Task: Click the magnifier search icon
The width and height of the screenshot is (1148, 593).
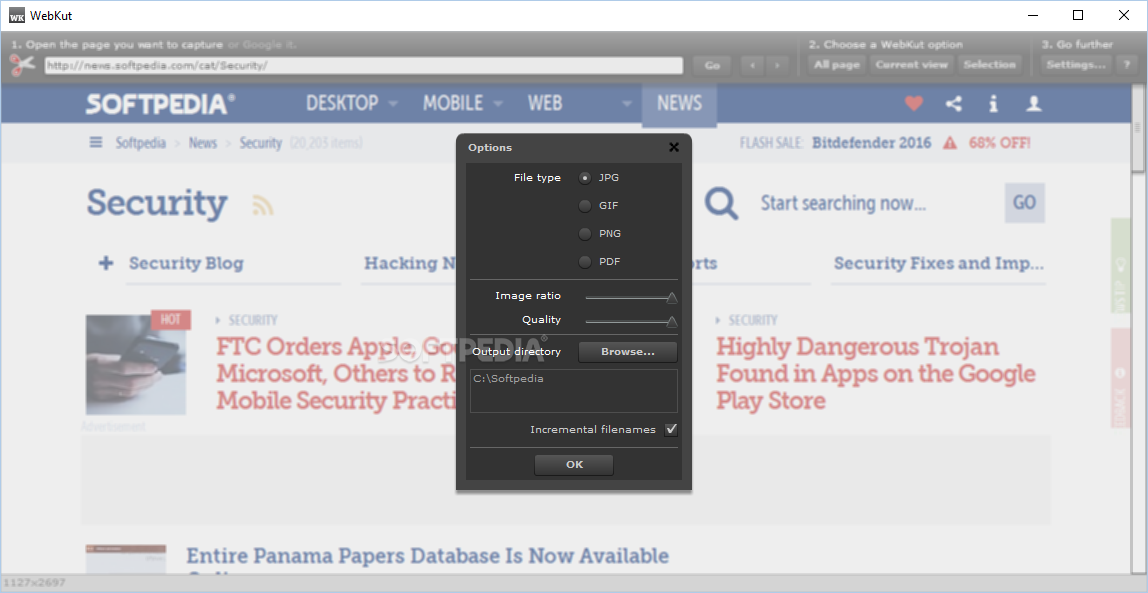Action: (721, 203)
